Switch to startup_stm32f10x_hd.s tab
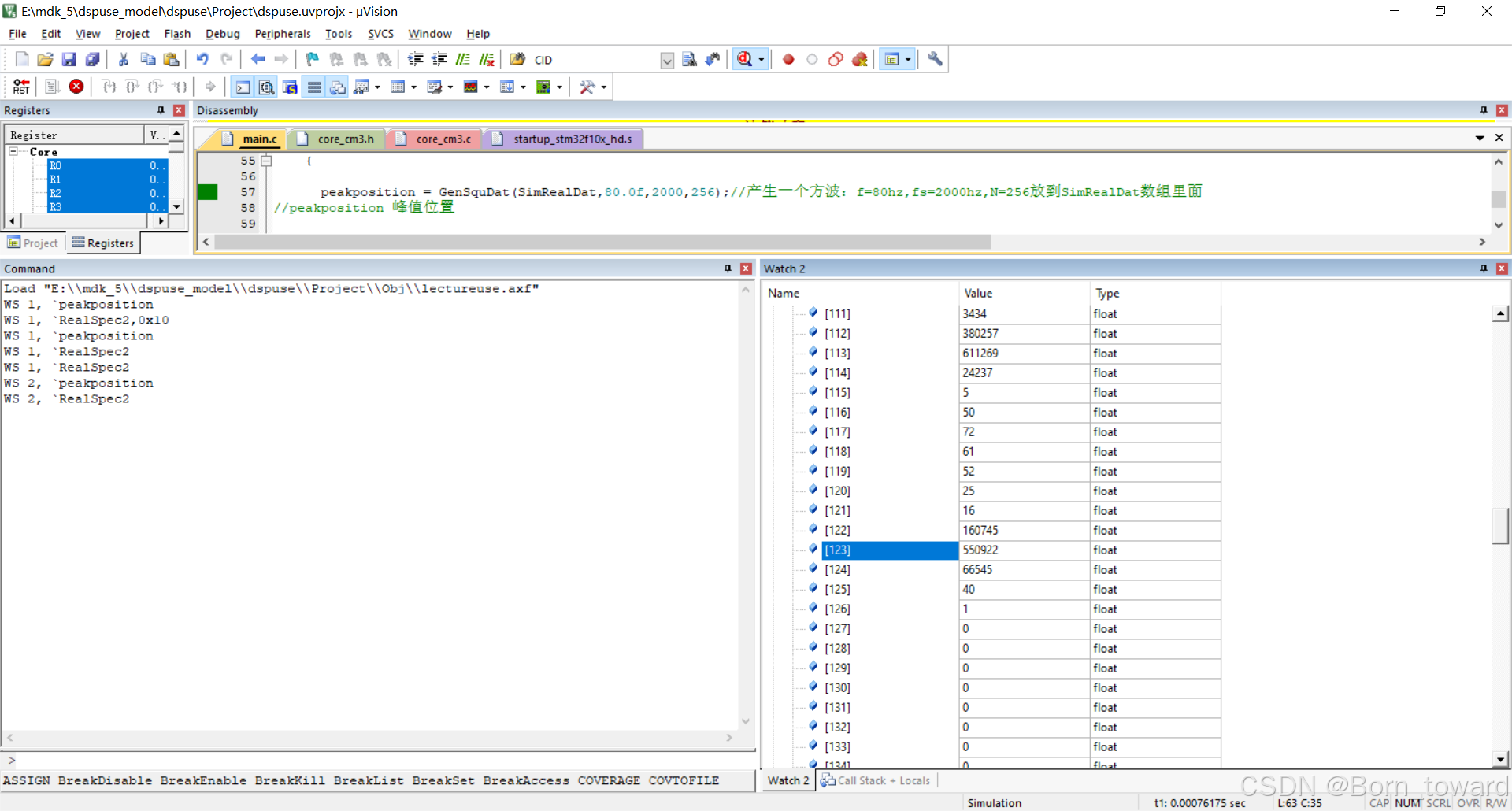Screen dimensions: 1512x811 pos(565,139)
